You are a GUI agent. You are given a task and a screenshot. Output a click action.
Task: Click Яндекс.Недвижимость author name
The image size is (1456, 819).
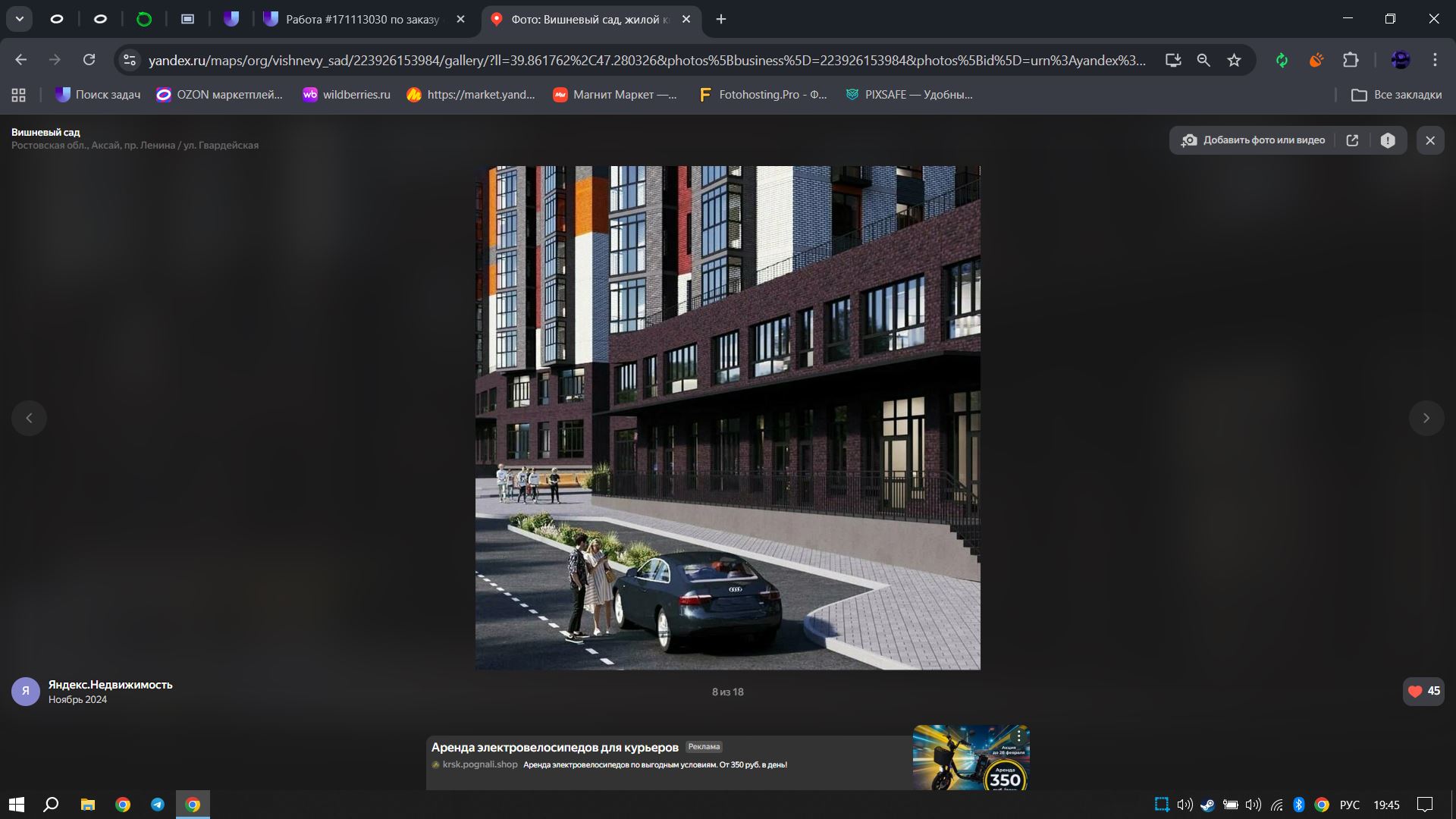[111, 684]
